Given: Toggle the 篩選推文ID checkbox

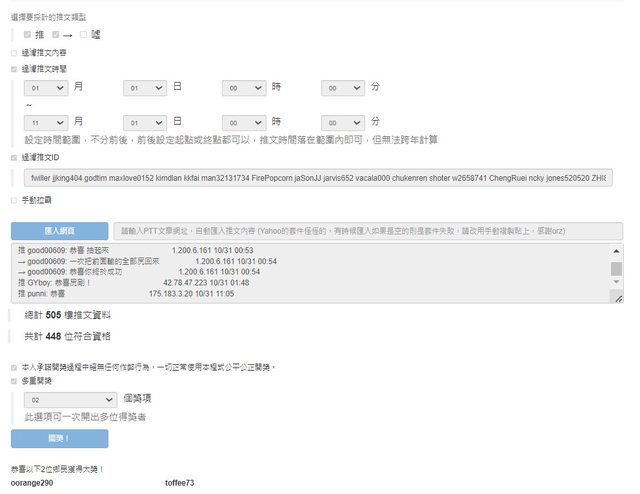Looking at the screenshot, I should [14, 157].
